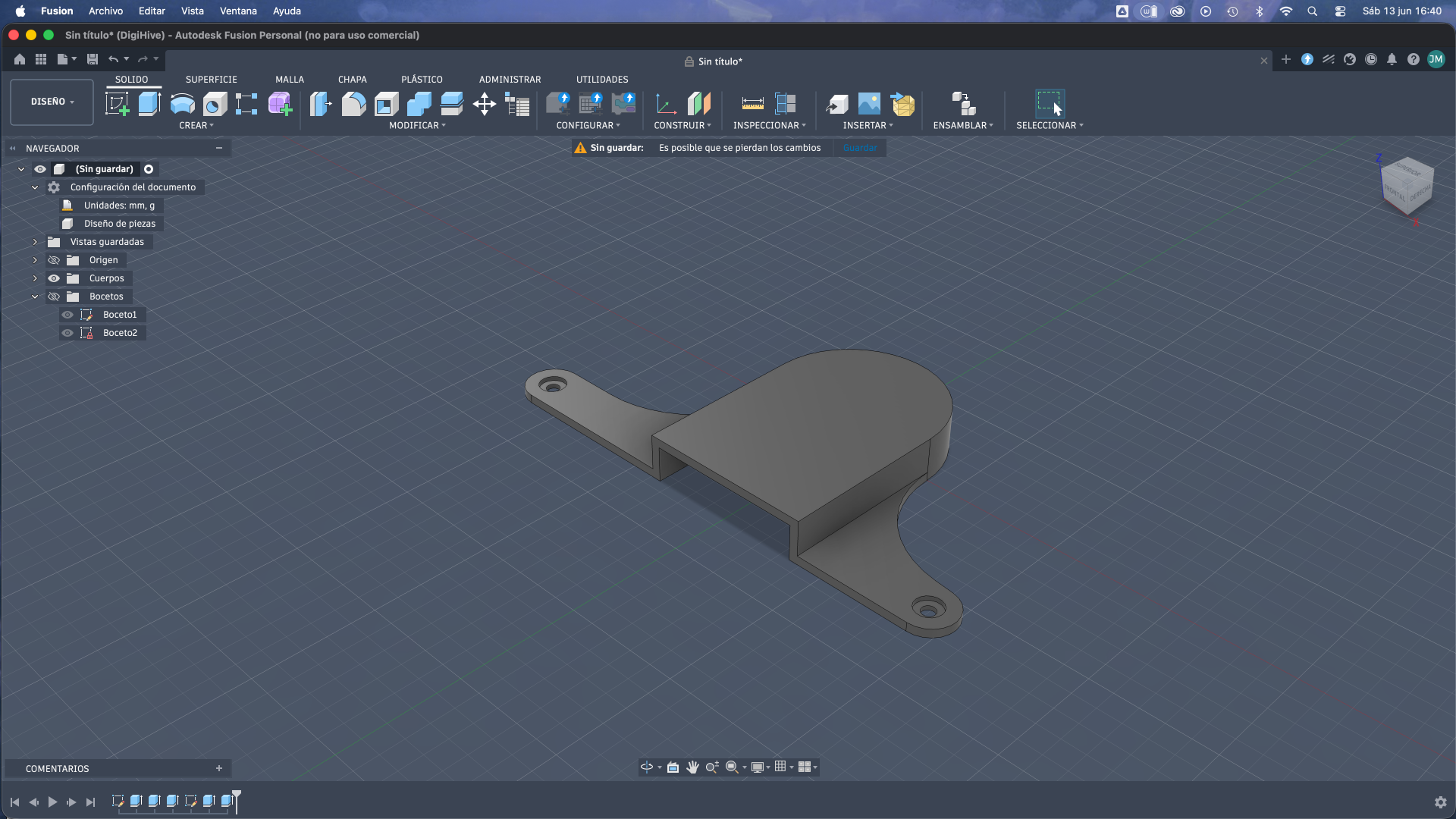Open the INSPECCIONAR dropdown menu
Viewport: 1456px width, 819px height.
[x=770, y=126]
